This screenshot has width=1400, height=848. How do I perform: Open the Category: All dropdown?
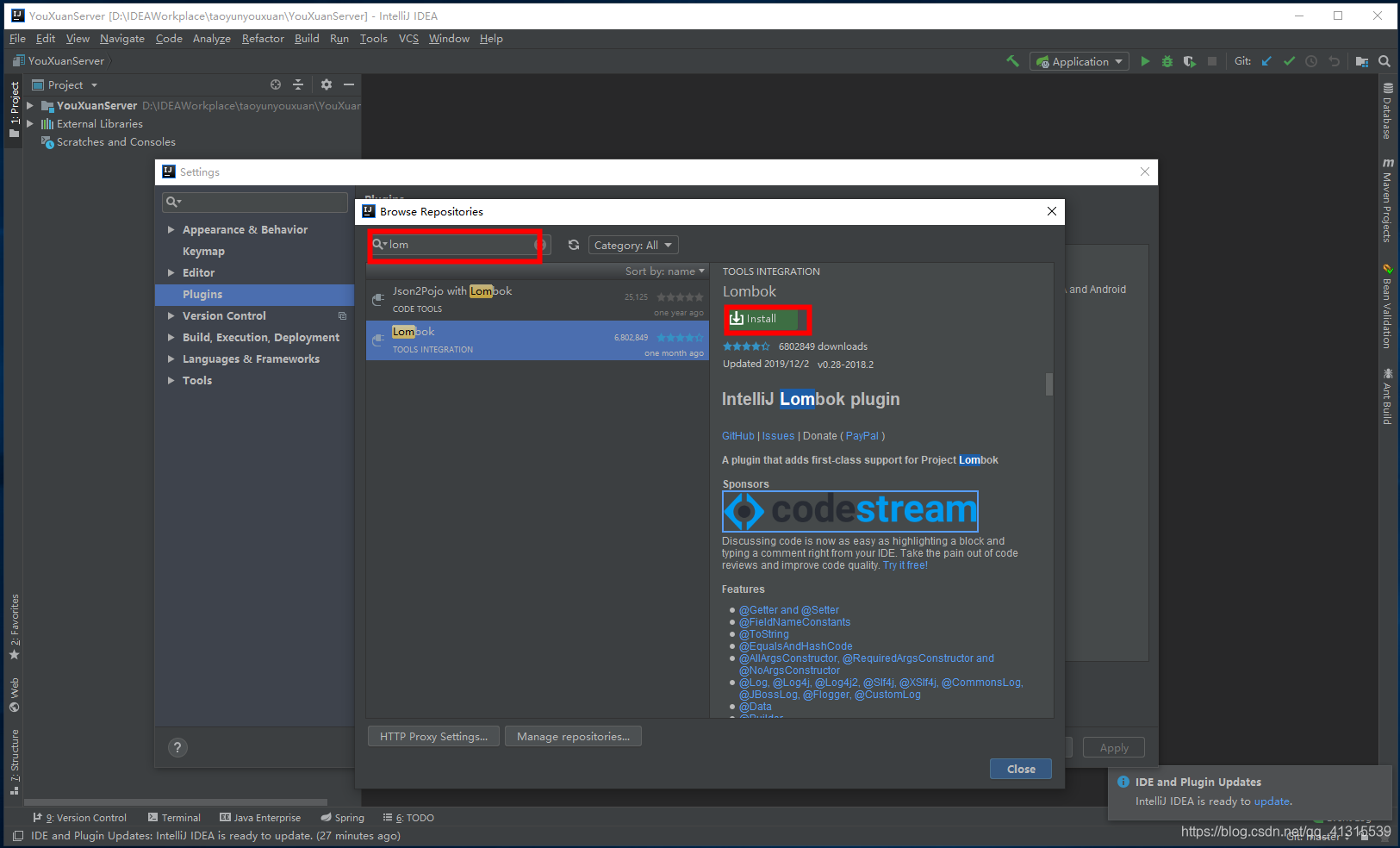pyautogui.click(x=633, y=246)
